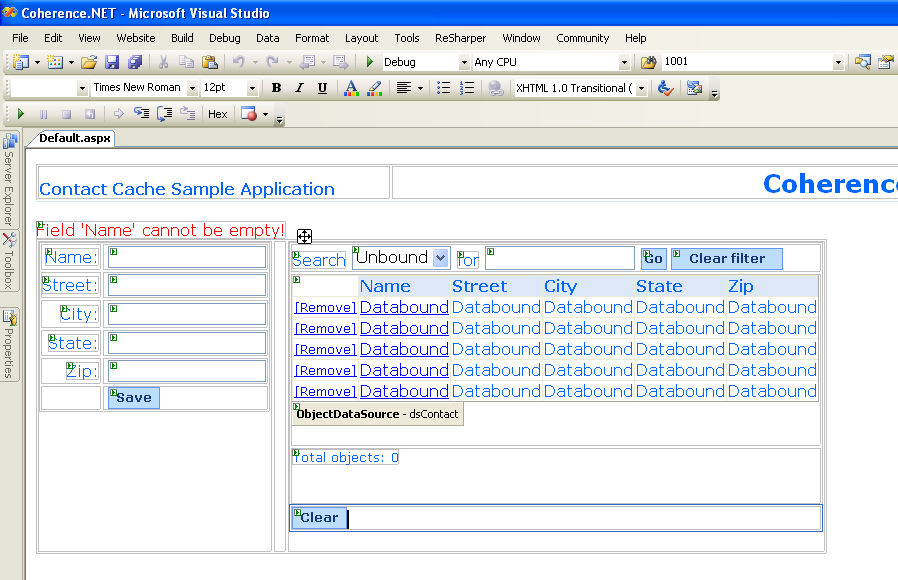This screenshot has width=898, height=580.
Task: Click the Clear filter button
Action: click(x=727, y=258)
